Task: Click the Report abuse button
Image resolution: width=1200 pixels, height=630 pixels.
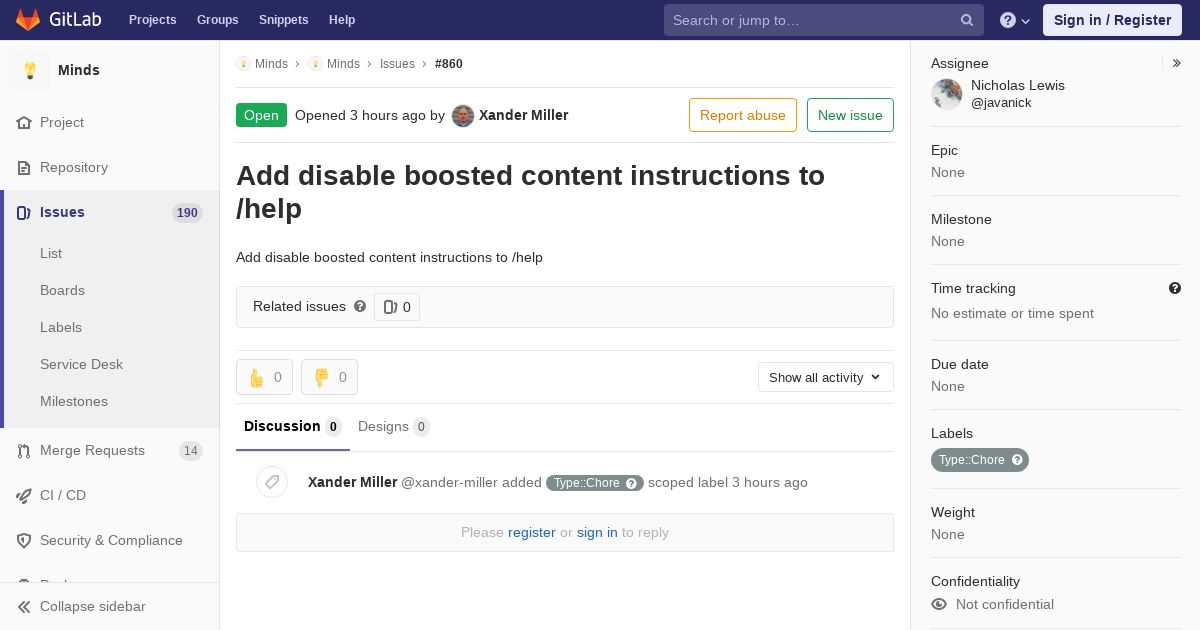Action: [743, 115]
